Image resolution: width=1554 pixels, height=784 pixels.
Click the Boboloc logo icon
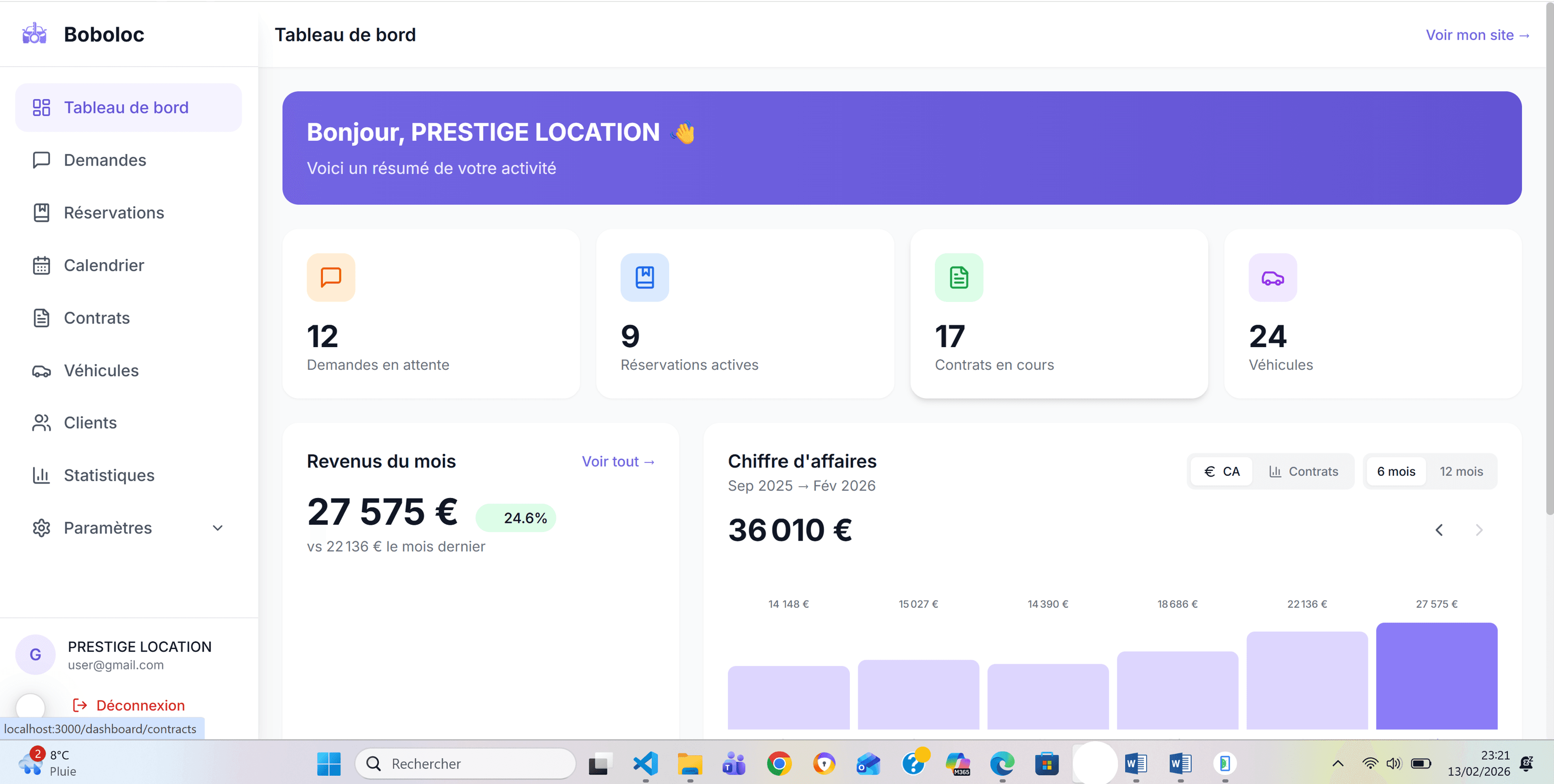pos(34,34)
